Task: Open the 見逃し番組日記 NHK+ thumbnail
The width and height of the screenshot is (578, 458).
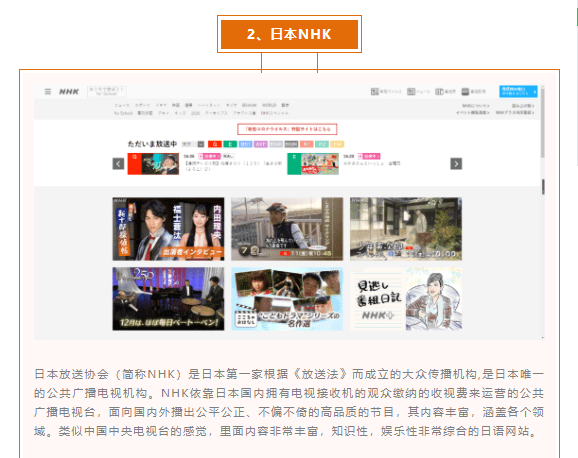Action: [406, 299]
